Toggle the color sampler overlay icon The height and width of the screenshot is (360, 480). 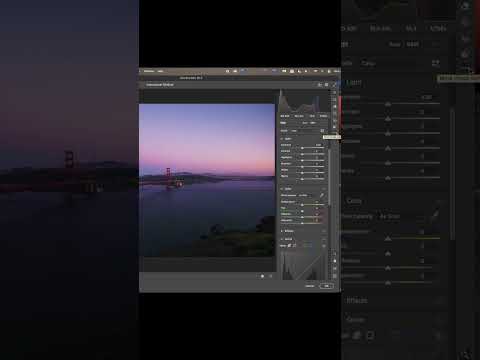click(335, 268)
